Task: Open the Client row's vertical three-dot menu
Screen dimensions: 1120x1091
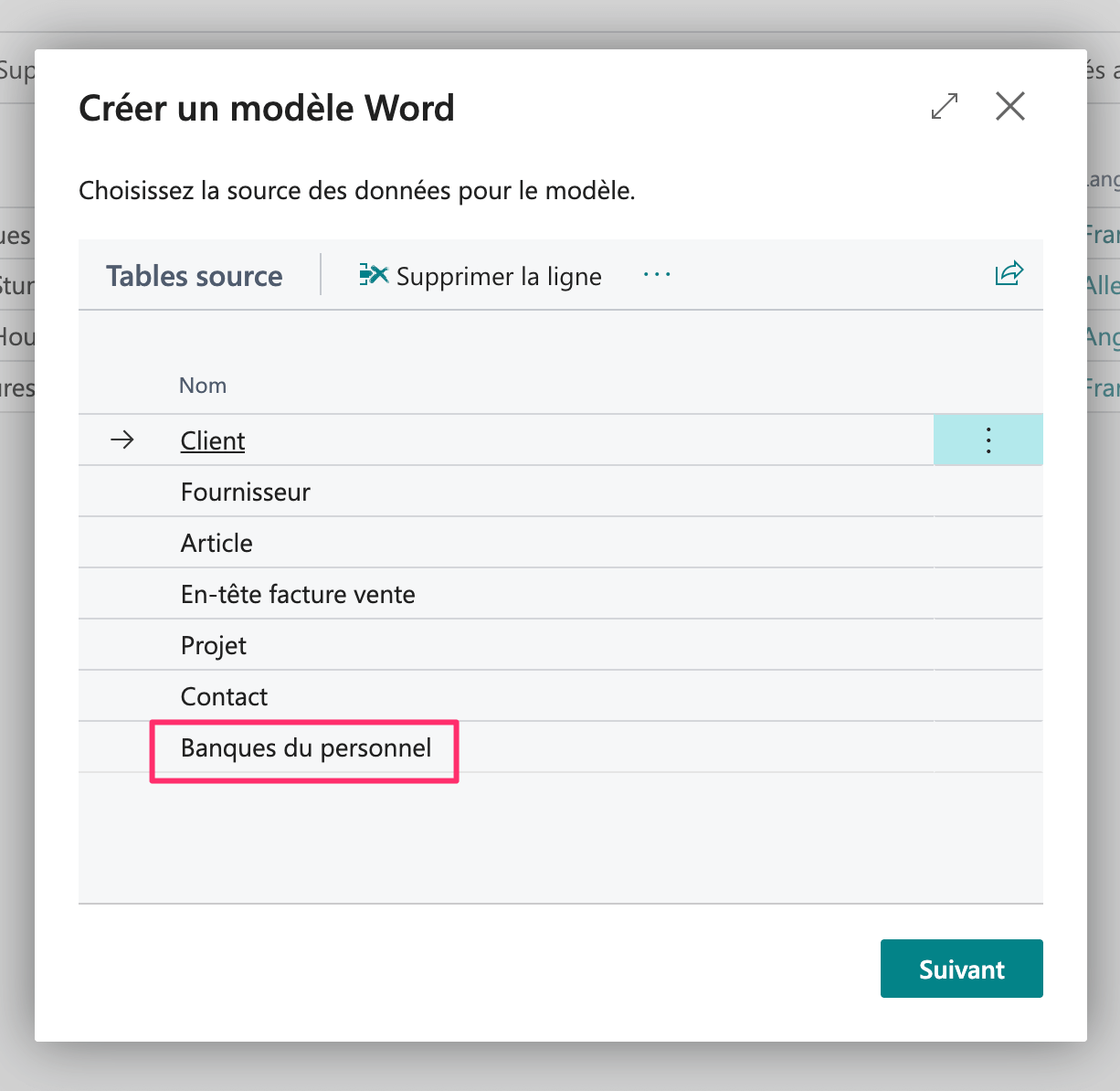Action: [988, 440]
